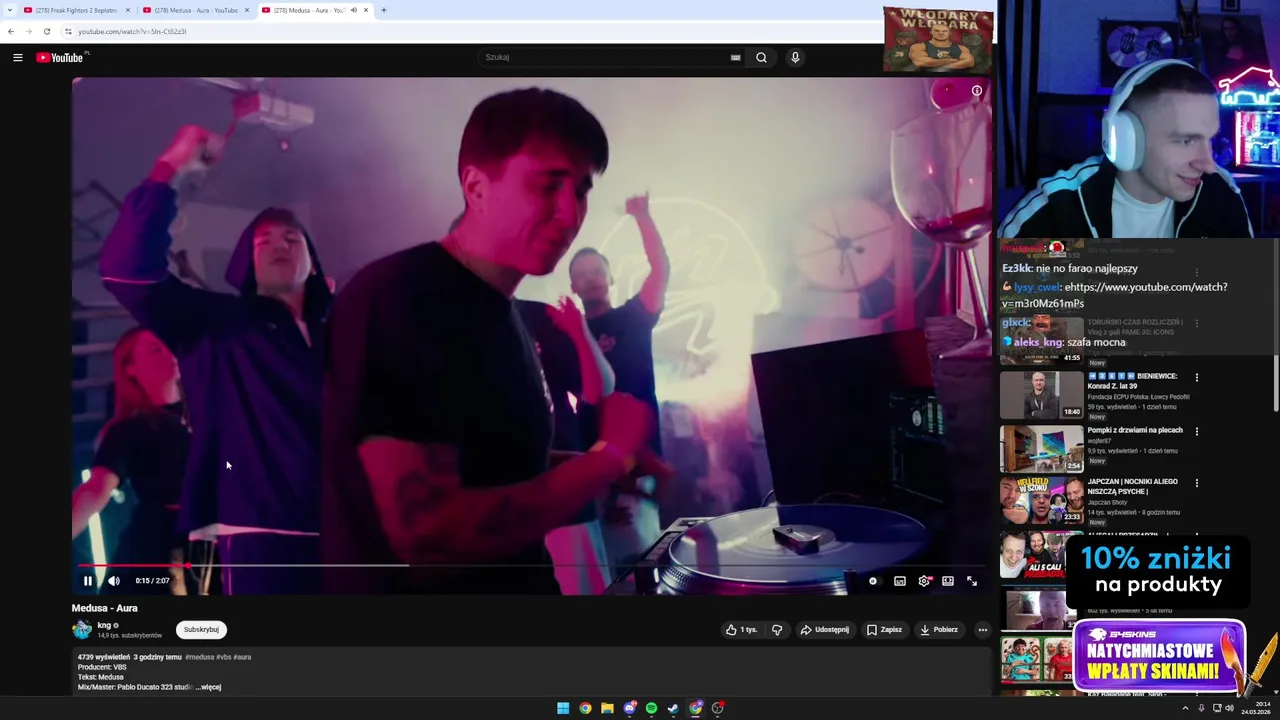1280x720 pixels.
Task: Open BIENIEWICE: Konrad Z. video thumbnail
Action: (x=1041, y=395)
